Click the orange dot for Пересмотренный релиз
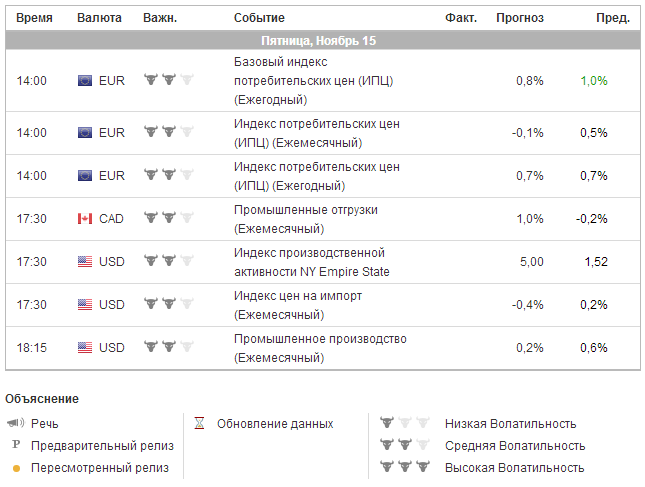This screenshot has width=645, height=487. pyautogui.click(x=16, y=468)
